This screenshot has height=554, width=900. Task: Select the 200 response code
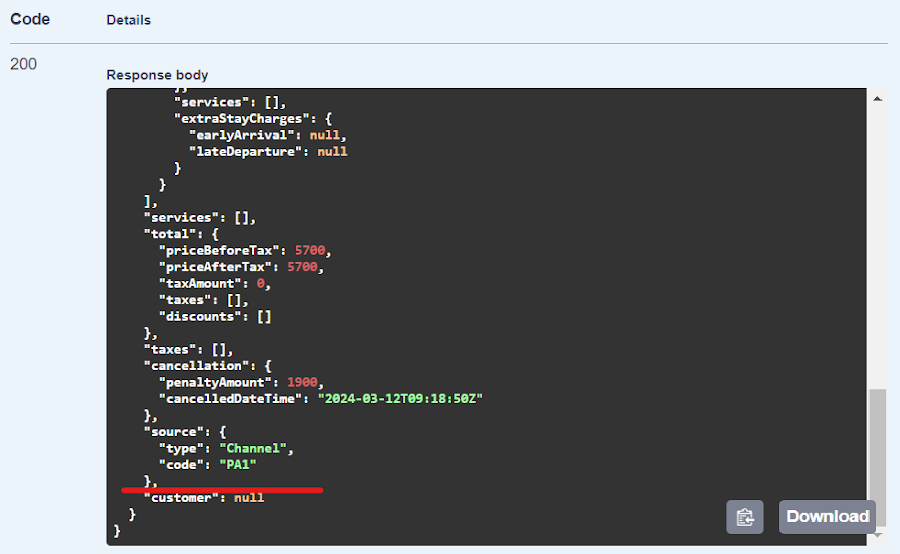click(x=24, y=64)
